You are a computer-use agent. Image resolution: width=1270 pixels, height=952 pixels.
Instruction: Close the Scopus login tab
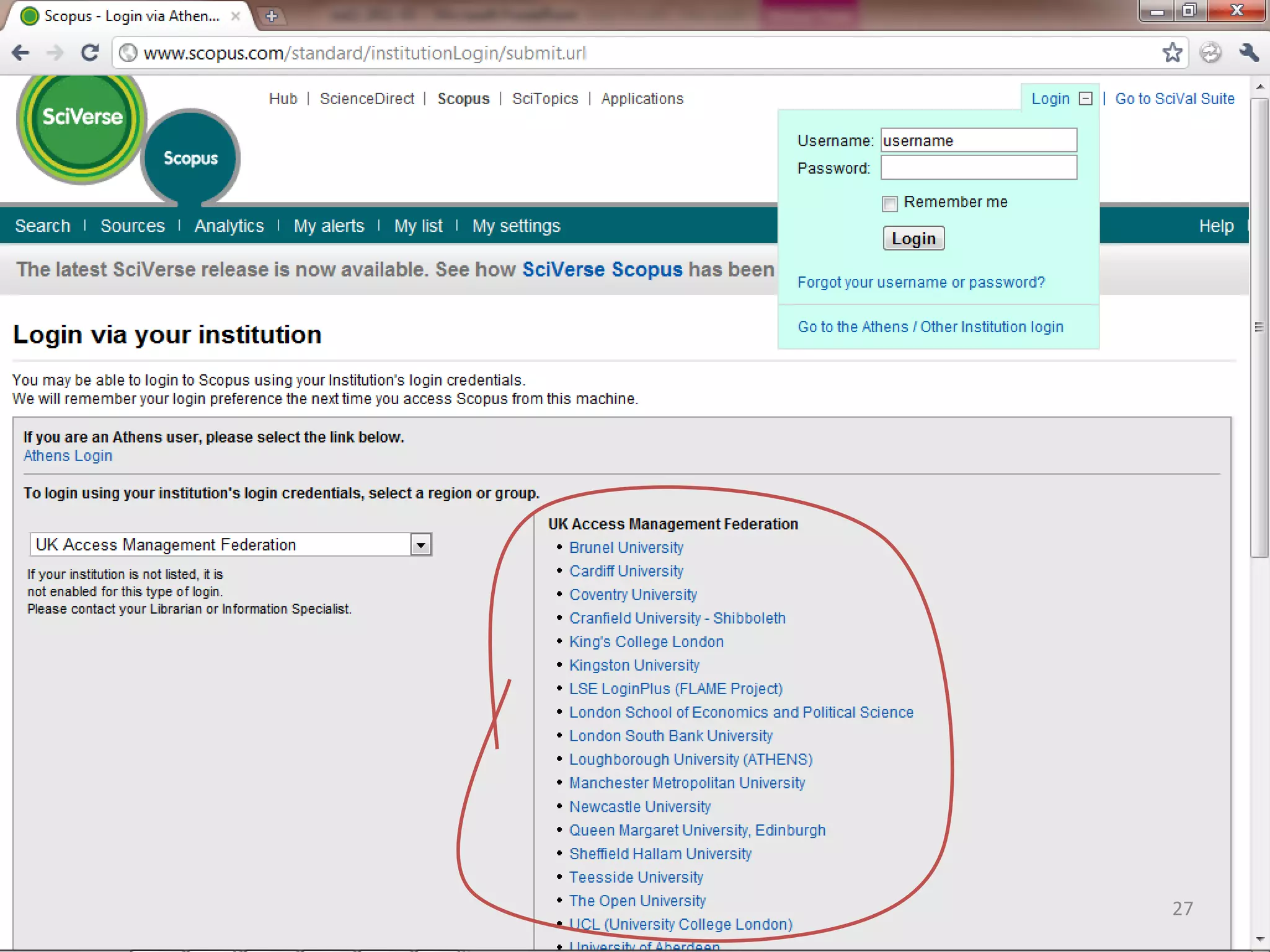[x=236, y=16]
